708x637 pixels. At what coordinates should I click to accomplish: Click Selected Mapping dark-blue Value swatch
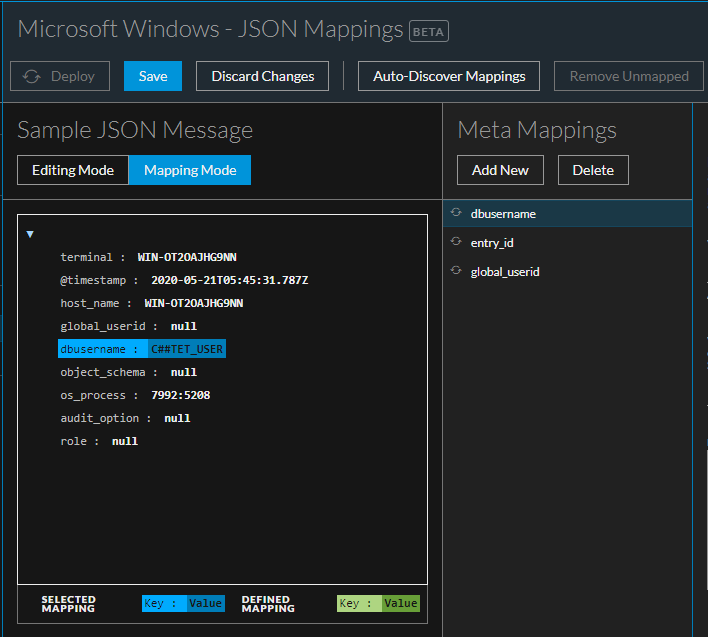tap(205, 604)
